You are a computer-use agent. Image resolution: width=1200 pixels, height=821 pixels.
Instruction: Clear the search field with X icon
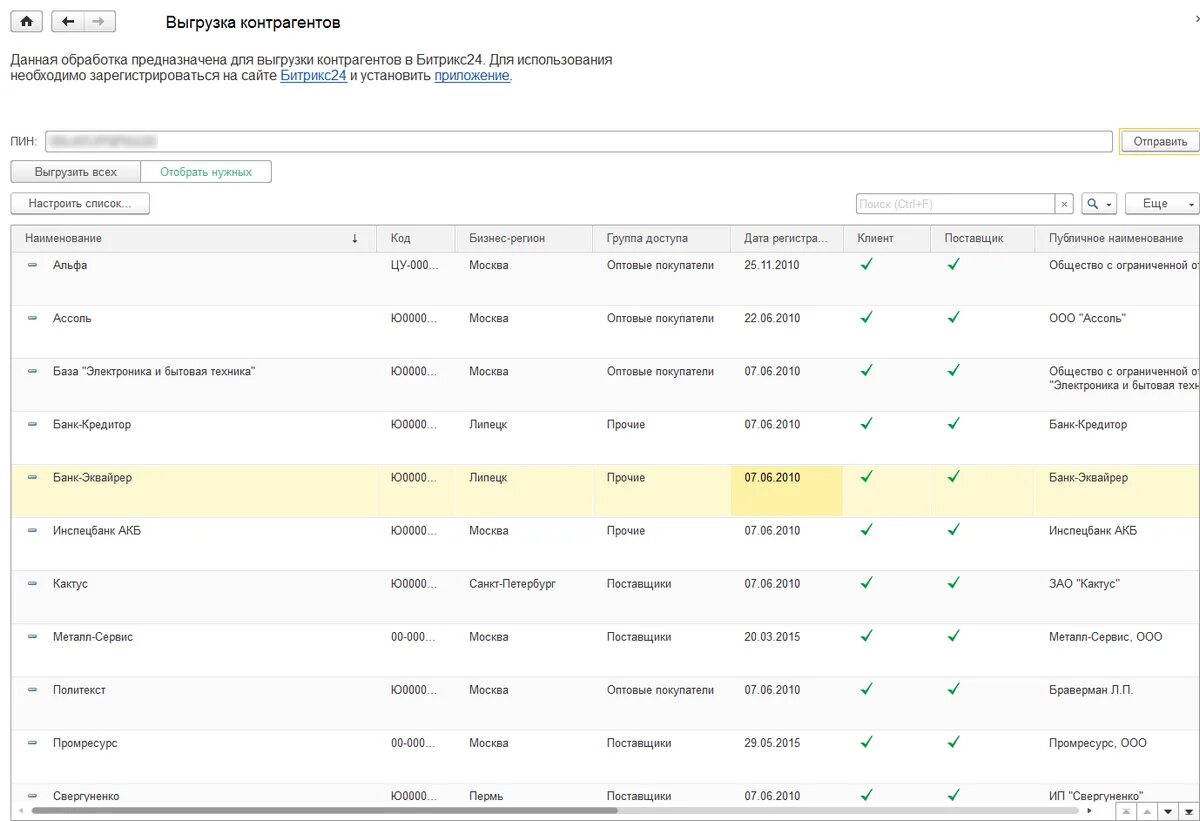[x=1064, y=204]
